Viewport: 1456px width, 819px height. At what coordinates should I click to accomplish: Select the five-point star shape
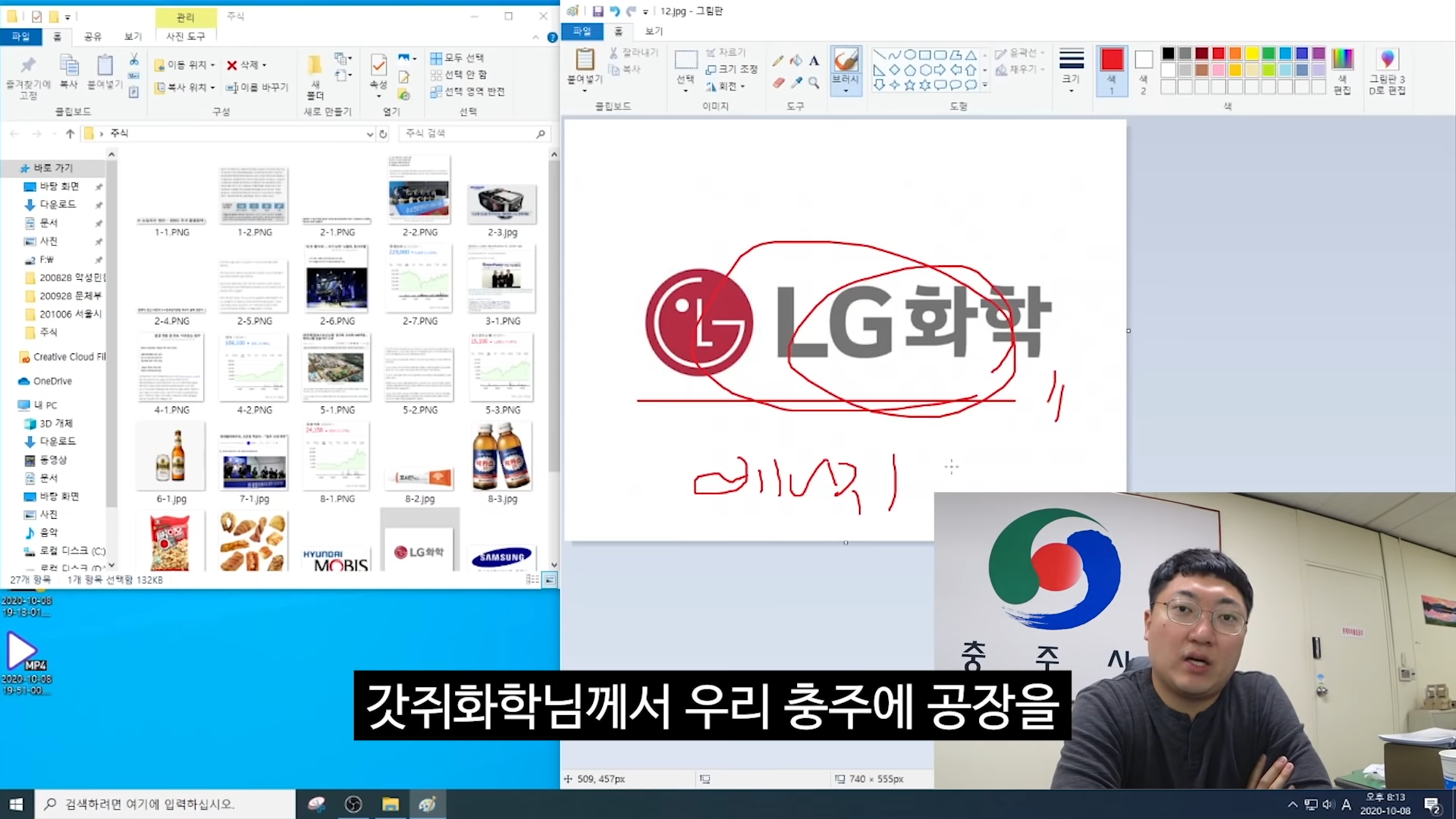(x=910, y=85)
